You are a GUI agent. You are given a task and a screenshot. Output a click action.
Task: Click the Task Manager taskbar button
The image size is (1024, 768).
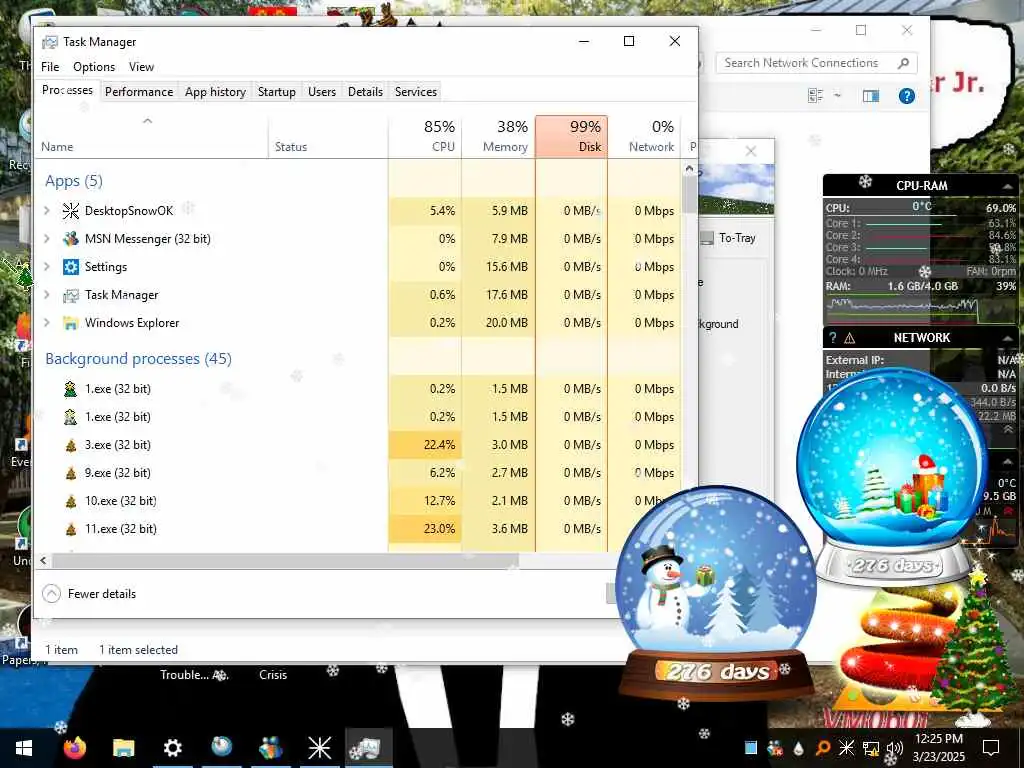369,748
